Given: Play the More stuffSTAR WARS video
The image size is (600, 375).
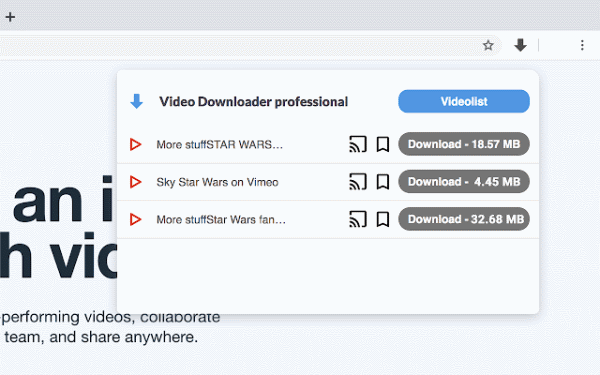Looking at the screenshot, I should tap(135, 144).
